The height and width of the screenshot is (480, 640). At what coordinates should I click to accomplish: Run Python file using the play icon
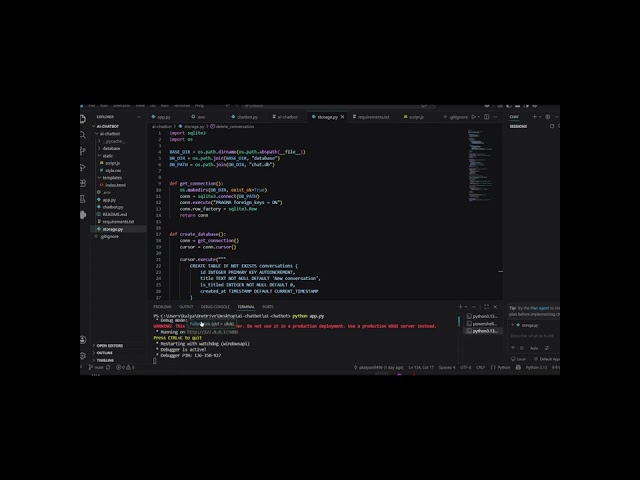(x=473, y=117)
